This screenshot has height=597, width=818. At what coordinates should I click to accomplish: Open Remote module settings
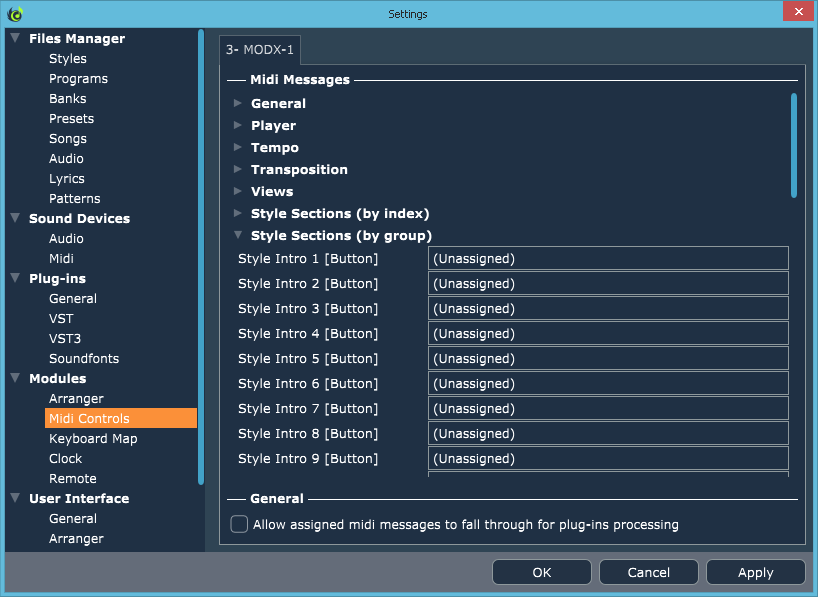pyautogui.click(x=73, y=479)
